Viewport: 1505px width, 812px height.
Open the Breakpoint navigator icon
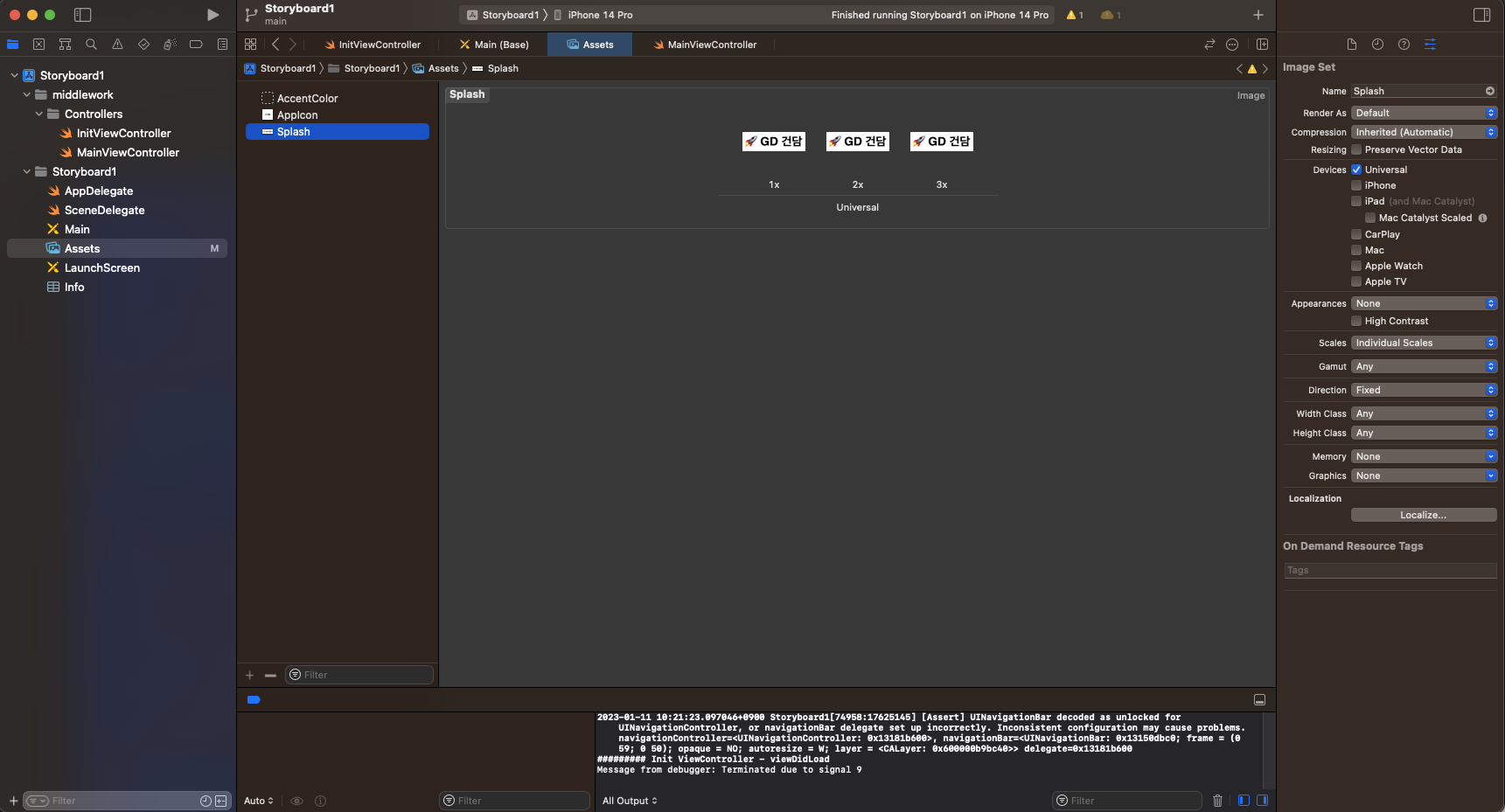click(196, 45)
